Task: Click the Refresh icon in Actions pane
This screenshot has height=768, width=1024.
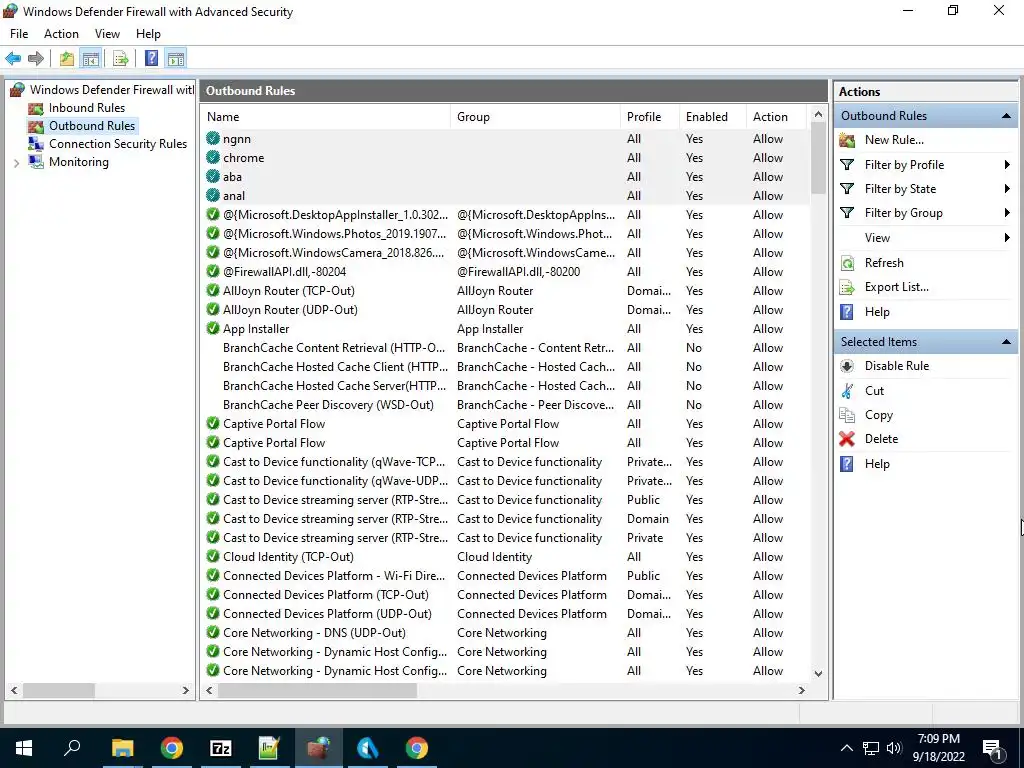Action: coord(847,263)
